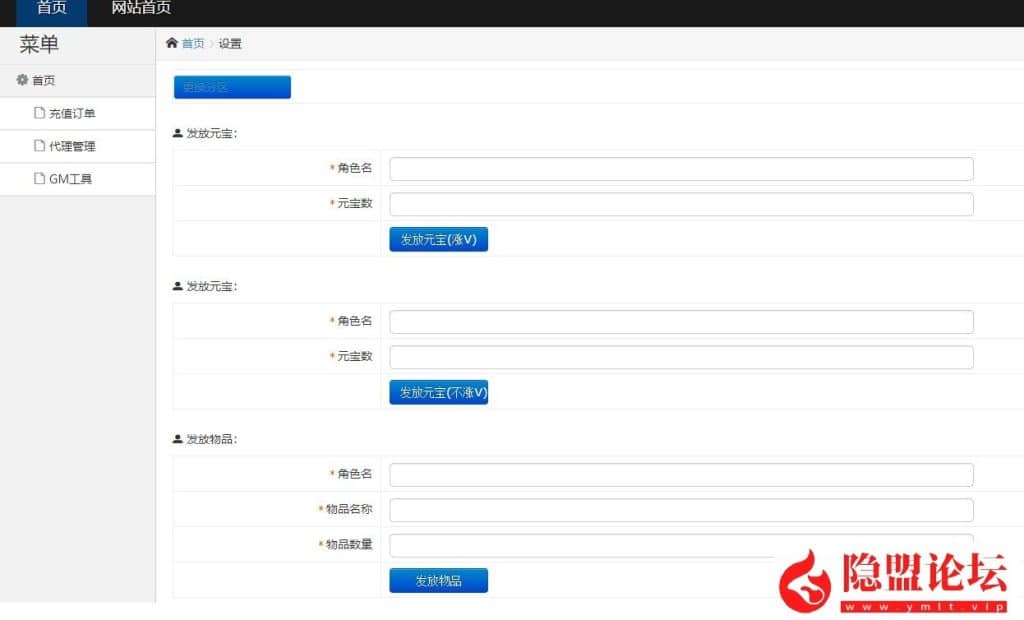This screenshot has height=620, width=1024.
Task: Click the 发放物品 submit button
Action: click(x=438, y=580)
